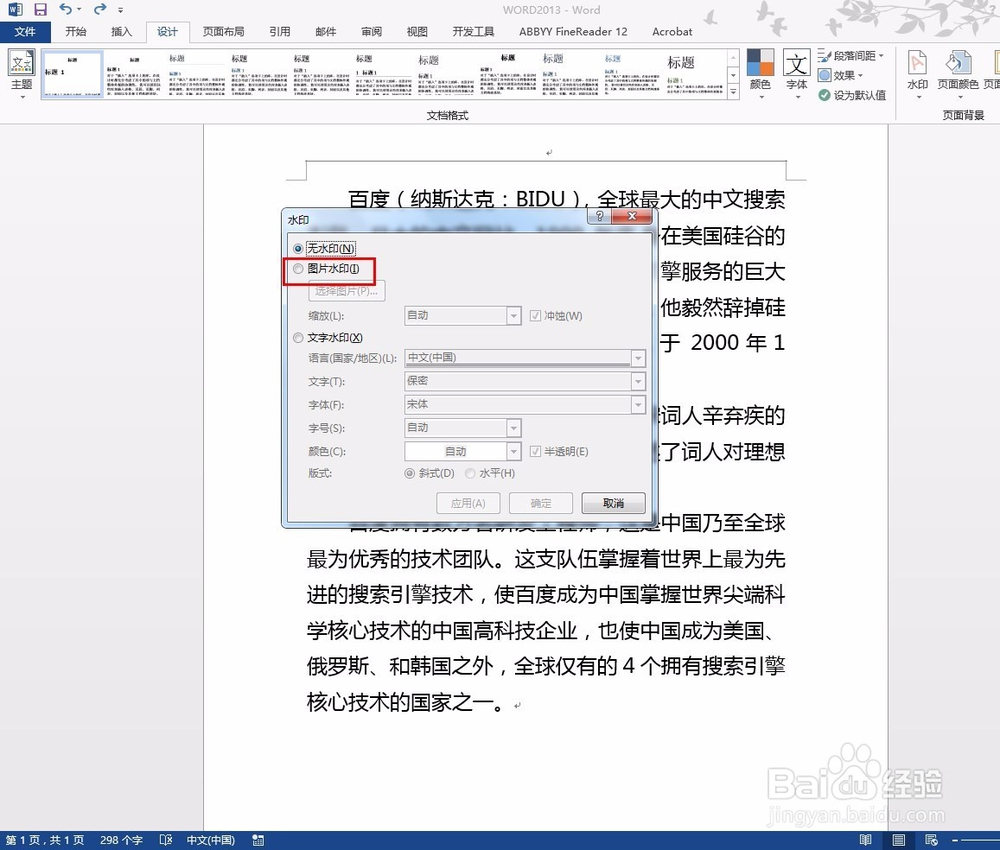Click the page count in status bar
This screenshot has height=850, width=1000.
(x=45, y=840)
